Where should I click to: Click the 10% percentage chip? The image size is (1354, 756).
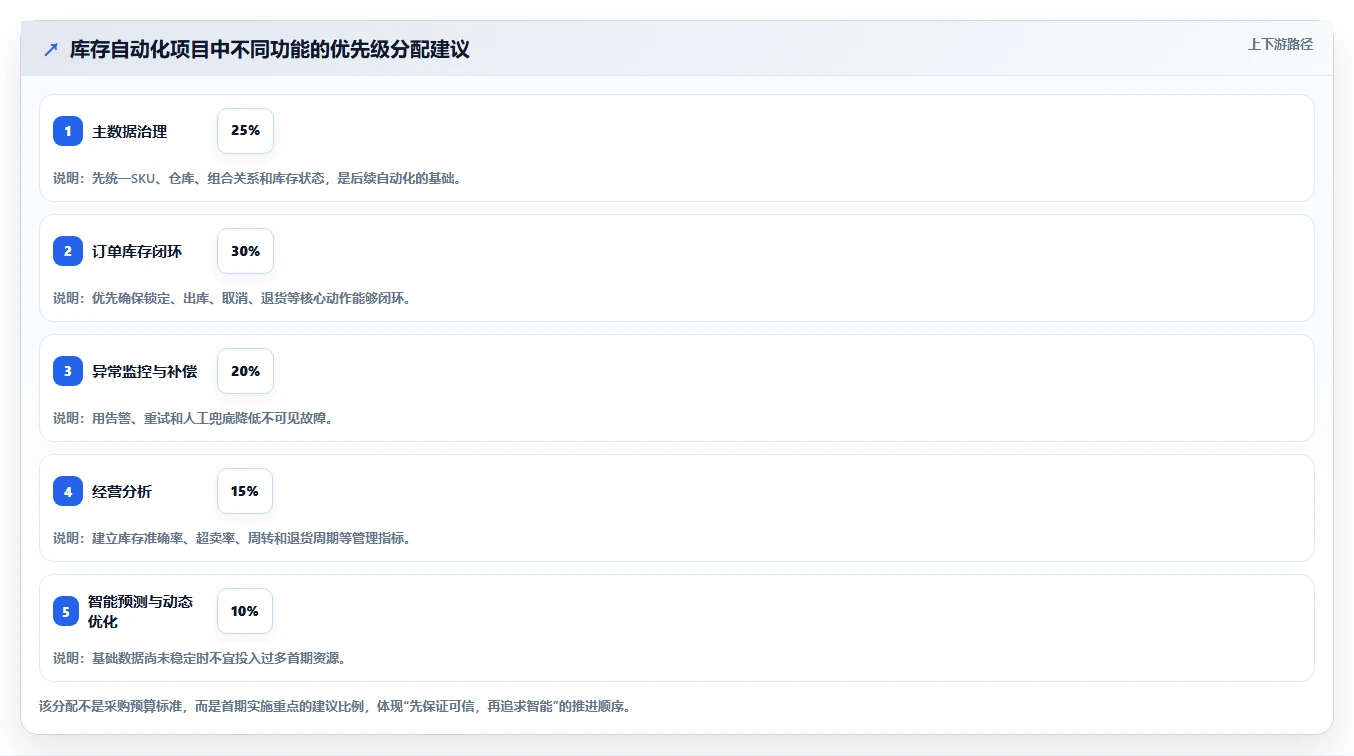point(245,611)
